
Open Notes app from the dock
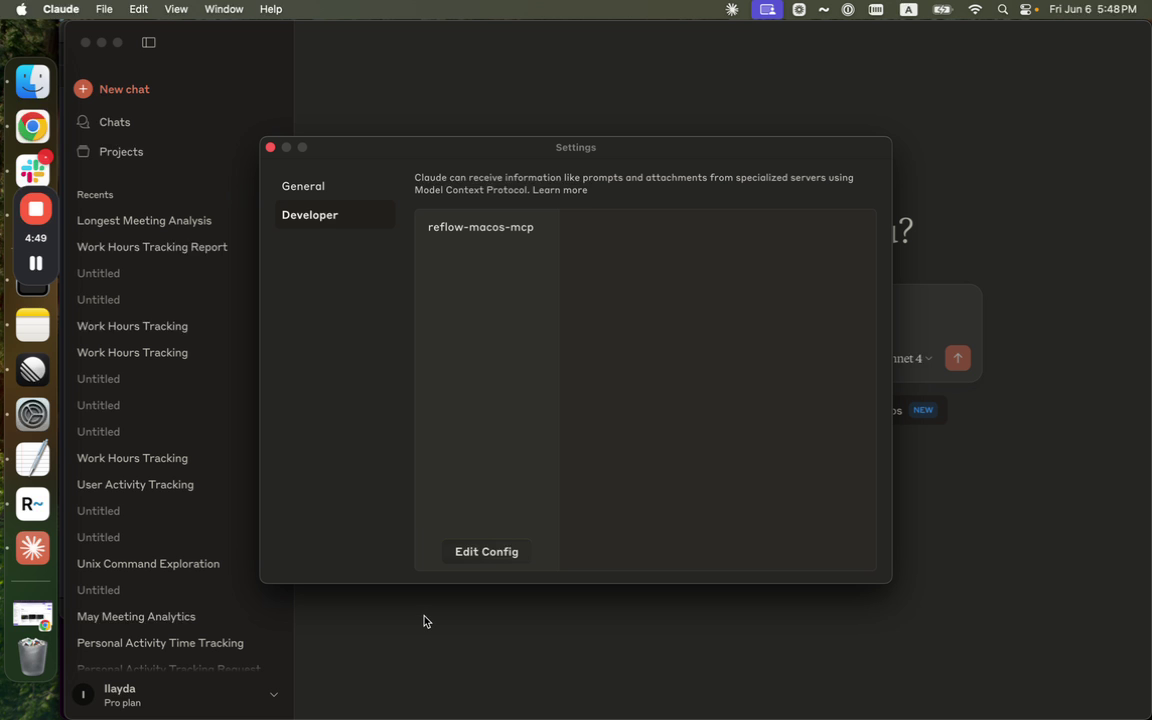tap(33, 325)
